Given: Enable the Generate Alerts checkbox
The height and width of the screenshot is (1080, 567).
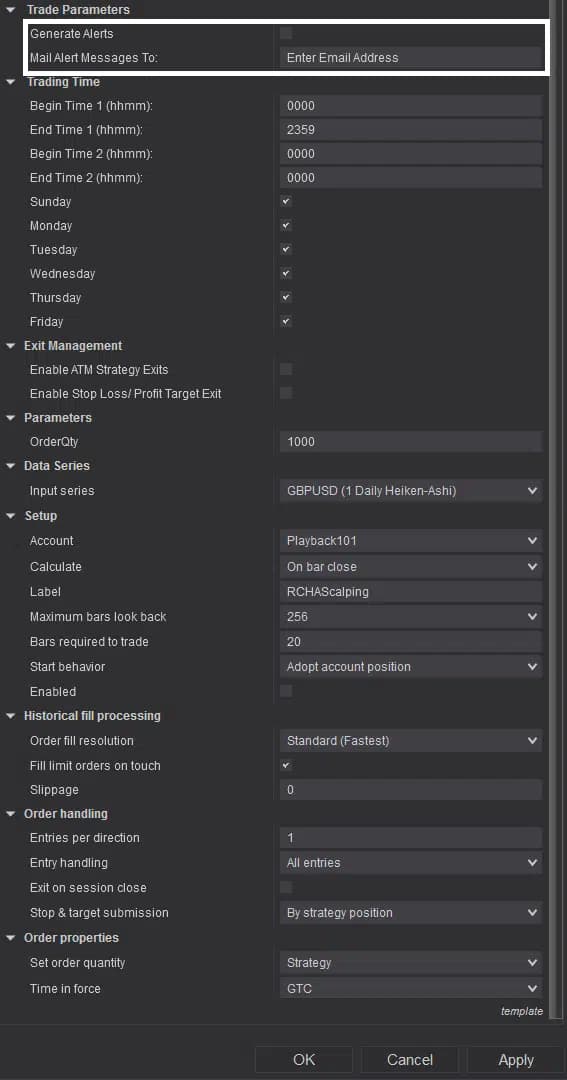Looking at the screenshot, I should click(286, 33).
